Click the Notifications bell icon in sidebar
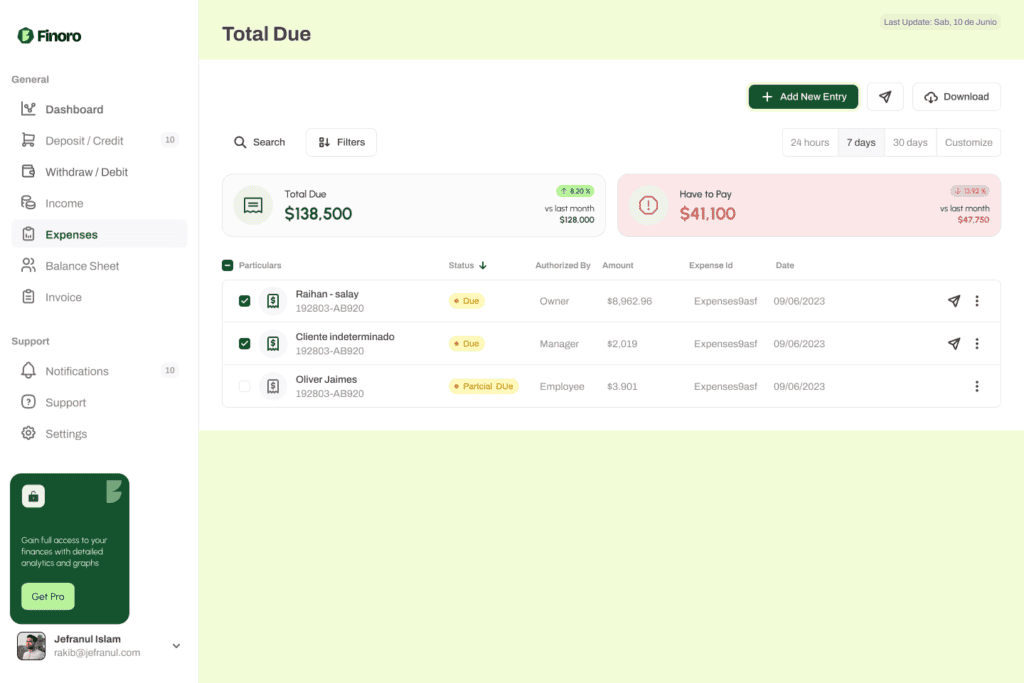 (x=28, y=371)
